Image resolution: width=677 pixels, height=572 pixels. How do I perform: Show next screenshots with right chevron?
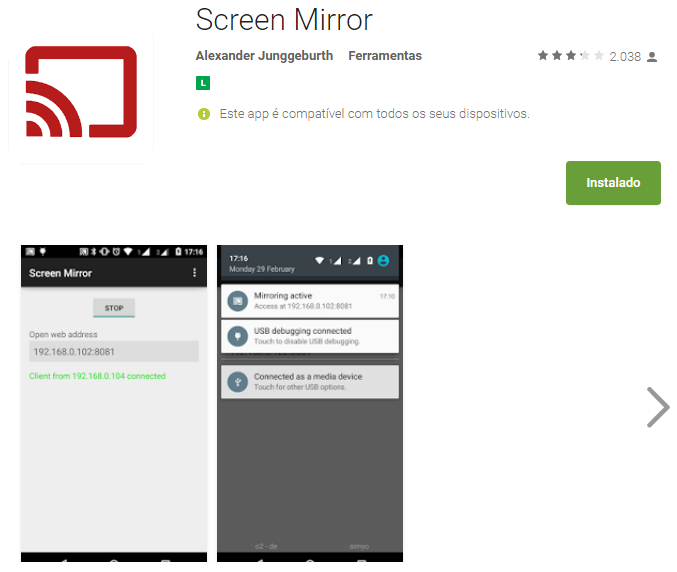pos(657,407)
